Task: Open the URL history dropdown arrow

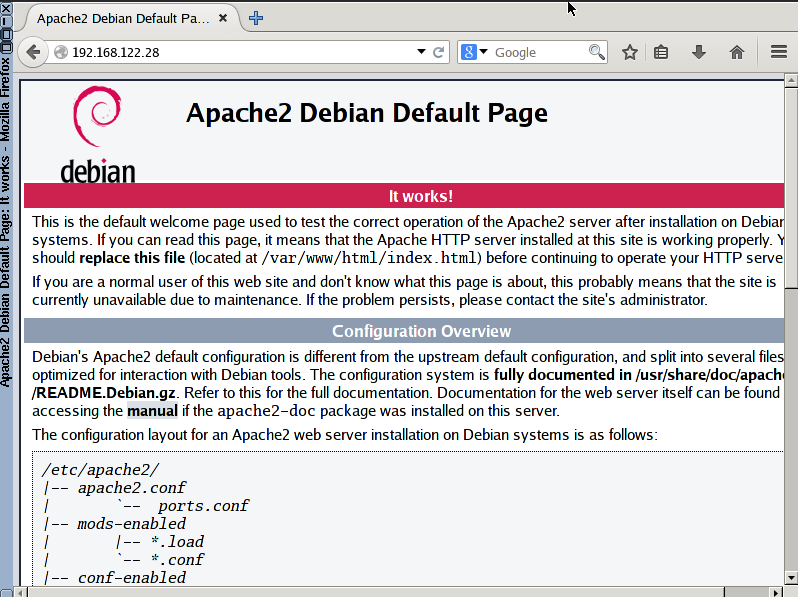Action: pos(421,52)
